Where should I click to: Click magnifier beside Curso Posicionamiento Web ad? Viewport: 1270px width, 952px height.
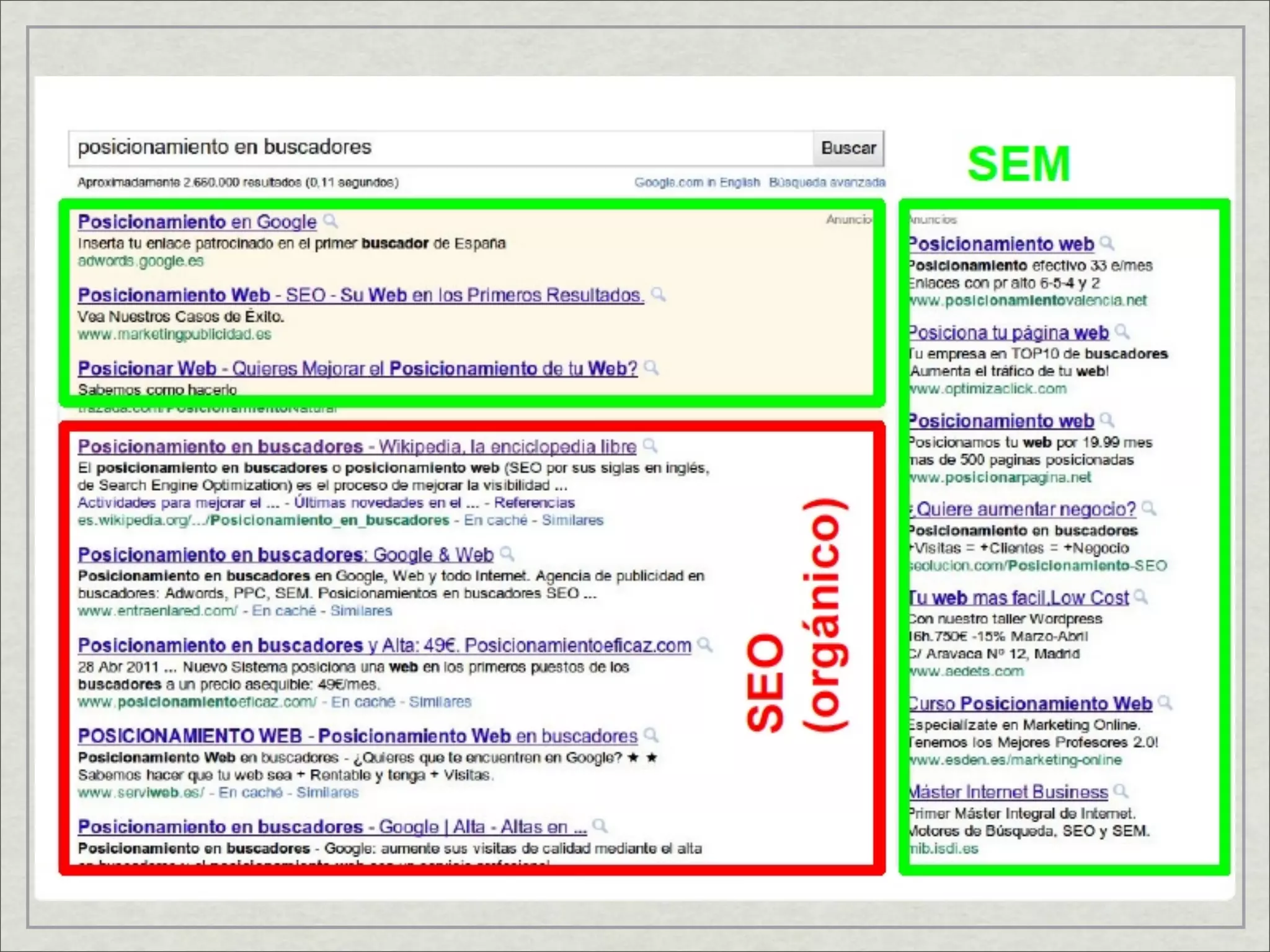1165,702
